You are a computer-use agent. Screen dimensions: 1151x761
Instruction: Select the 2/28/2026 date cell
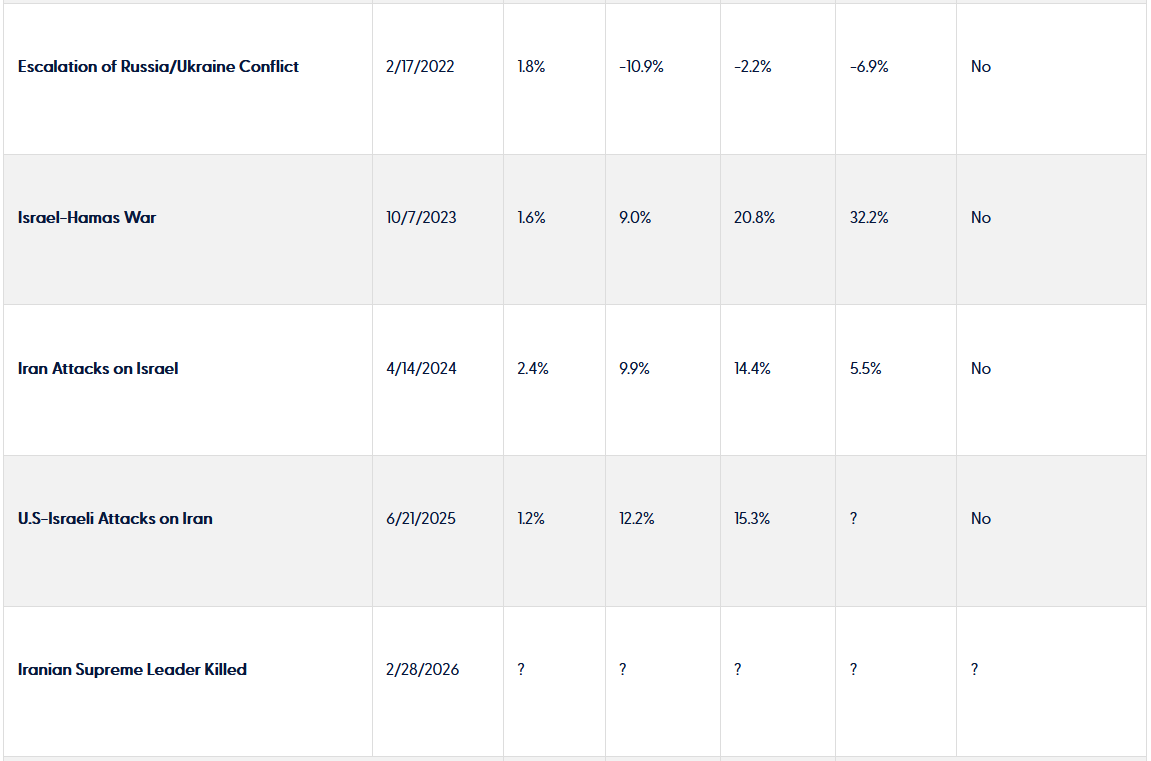coord(423,669)
